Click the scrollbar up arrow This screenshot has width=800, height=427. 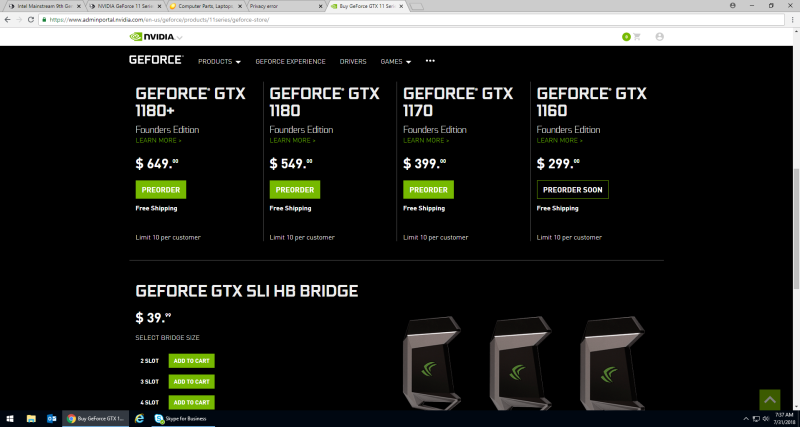click(x=796, y=31)
